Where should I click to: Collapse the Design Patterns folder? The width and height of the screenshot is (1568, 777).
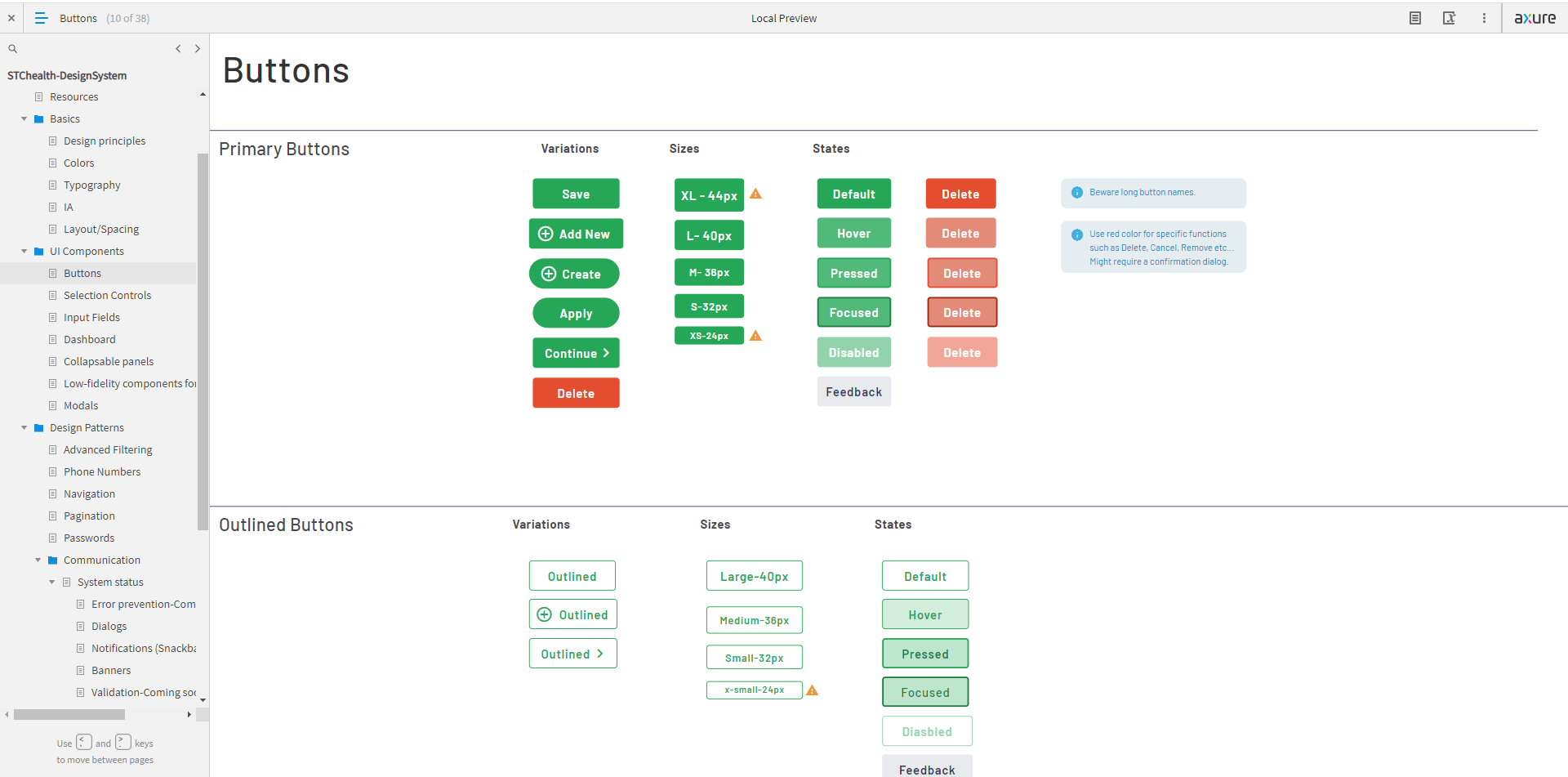24,428
